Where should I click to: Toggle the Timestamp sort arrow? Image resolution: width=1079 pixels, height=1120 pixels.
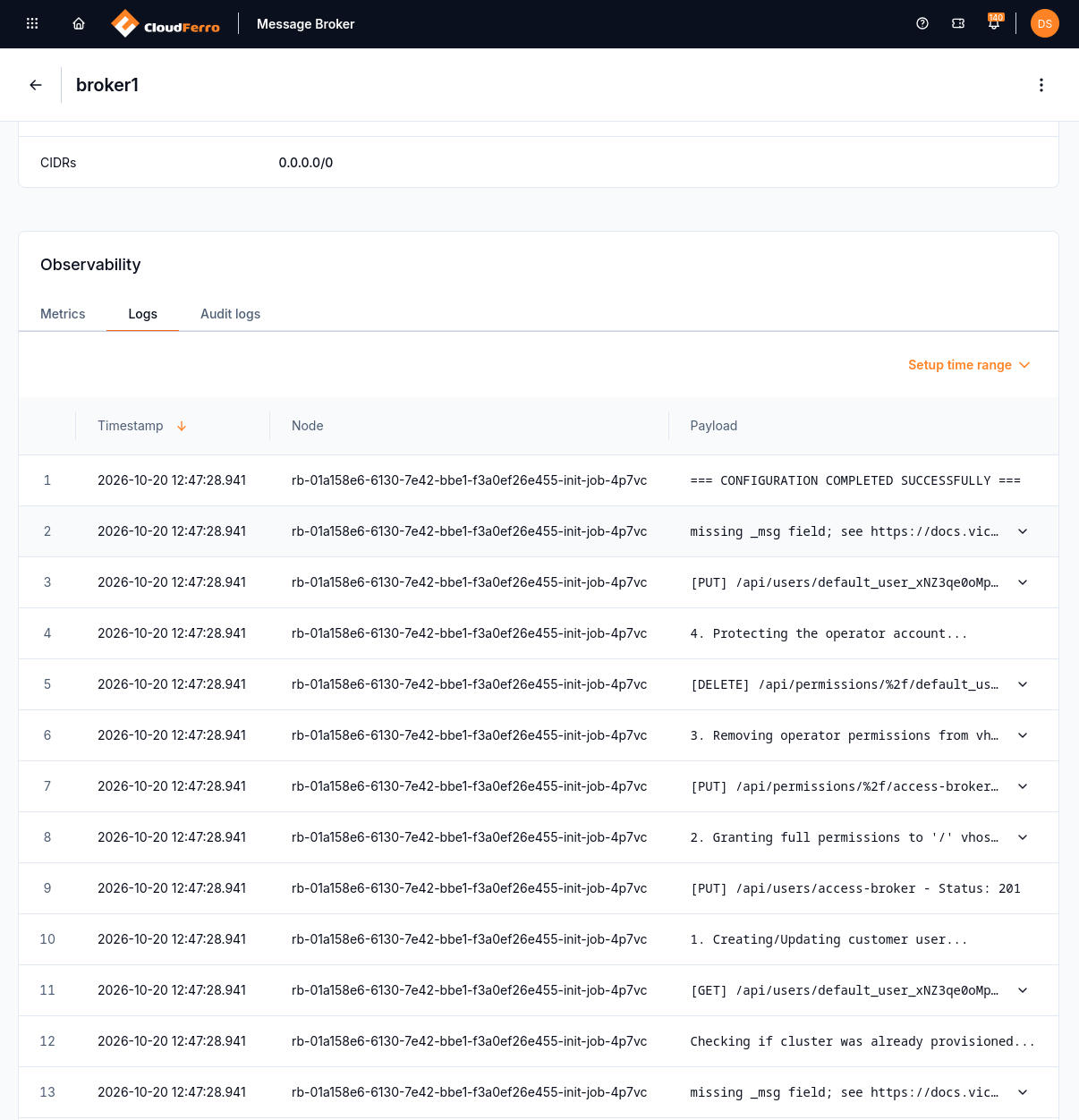click(x=182, y=426)
